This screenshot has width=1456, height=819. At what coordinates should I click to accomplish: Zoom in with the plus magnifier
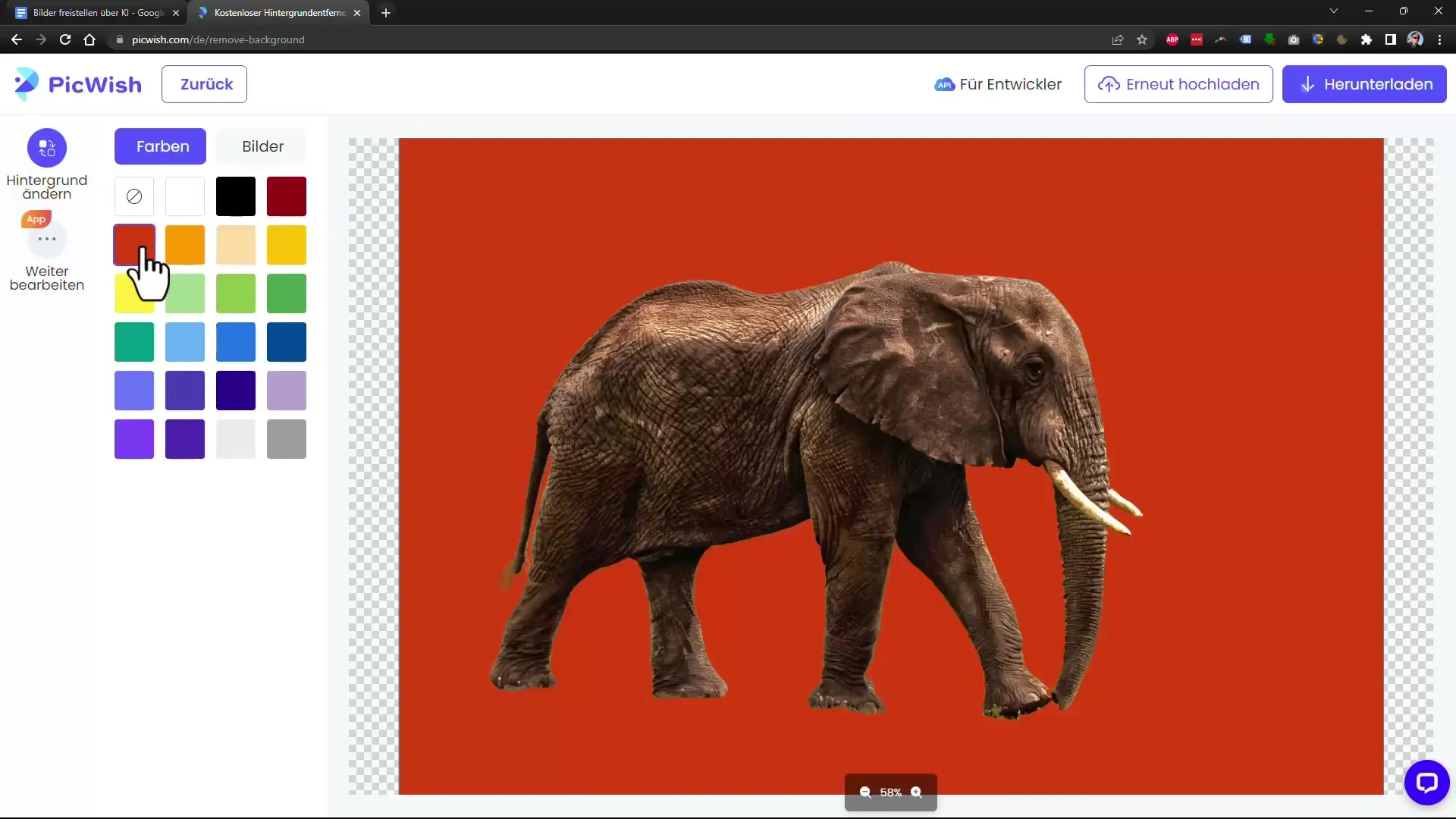coord(917,792)
